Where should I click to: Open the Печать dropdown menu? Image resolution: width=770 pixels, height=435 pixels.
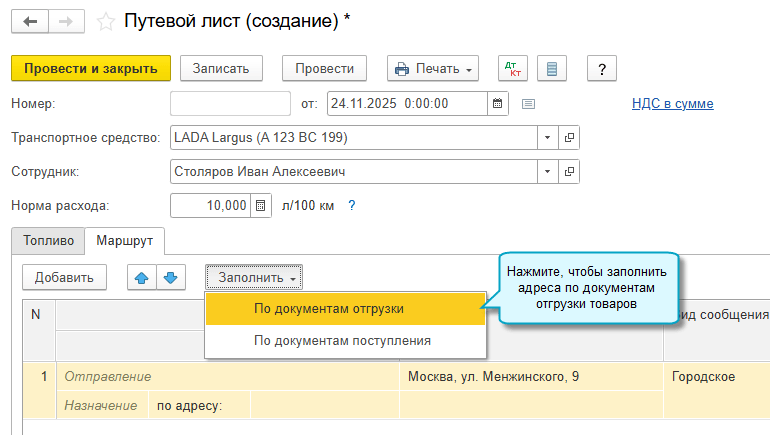click(433, 69)
